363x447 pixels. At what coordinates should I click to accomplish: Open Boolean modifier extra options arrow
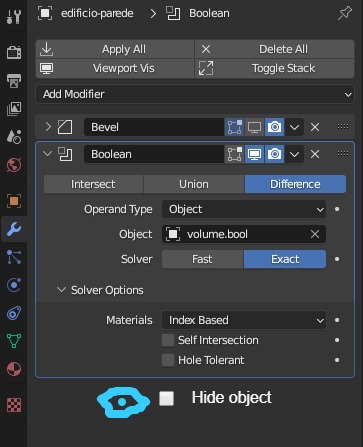[x=294, y=154]
